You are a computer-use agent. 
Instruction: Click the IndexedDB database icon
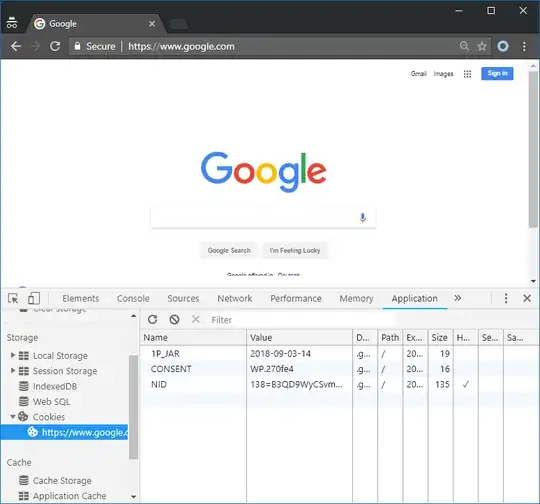pyautogui.click(x=24, y=386)
